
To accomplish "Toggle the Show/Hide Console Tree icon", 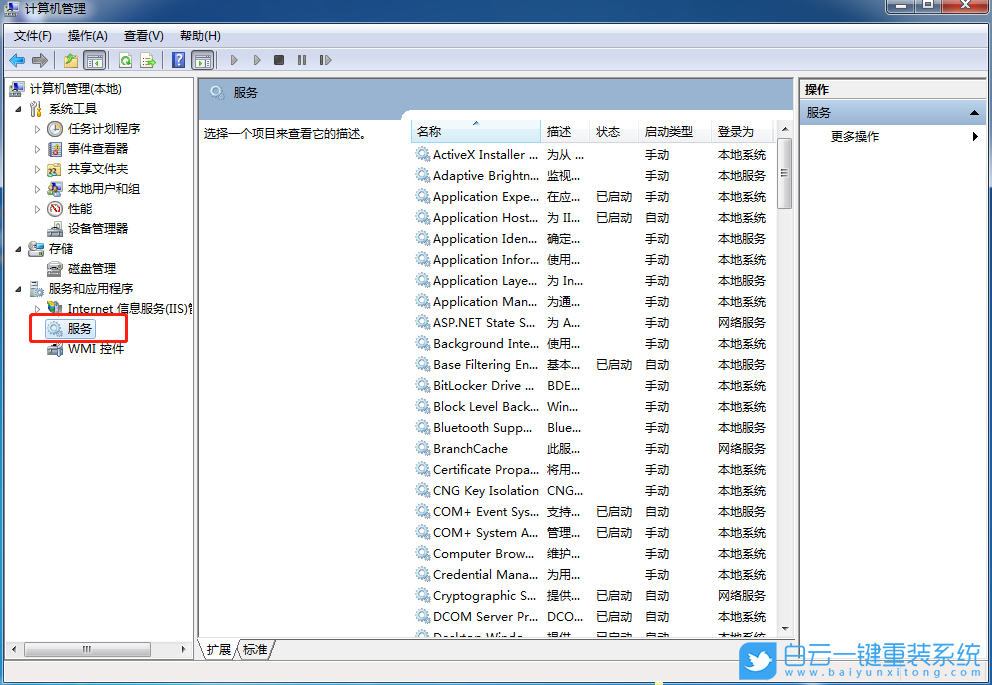I will [95, 60].
